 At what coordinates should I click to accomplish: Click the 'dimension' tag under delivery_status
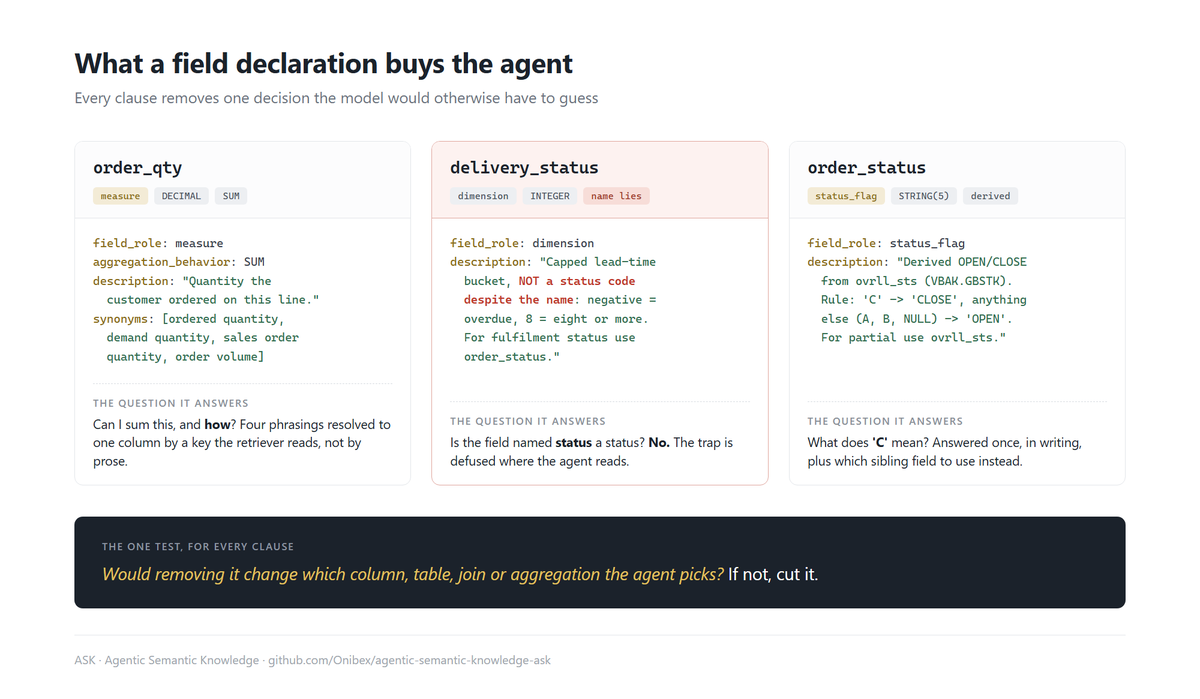483,196
